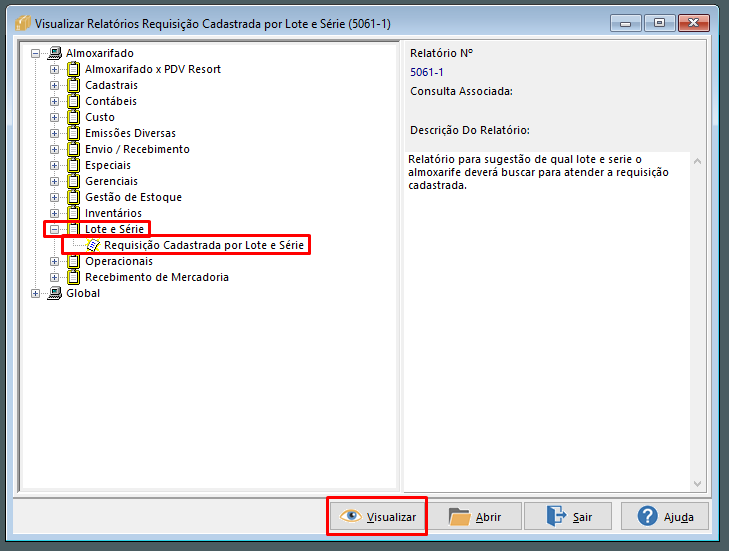Select the Especiais label
729x551 pixels.
point(108,165)
